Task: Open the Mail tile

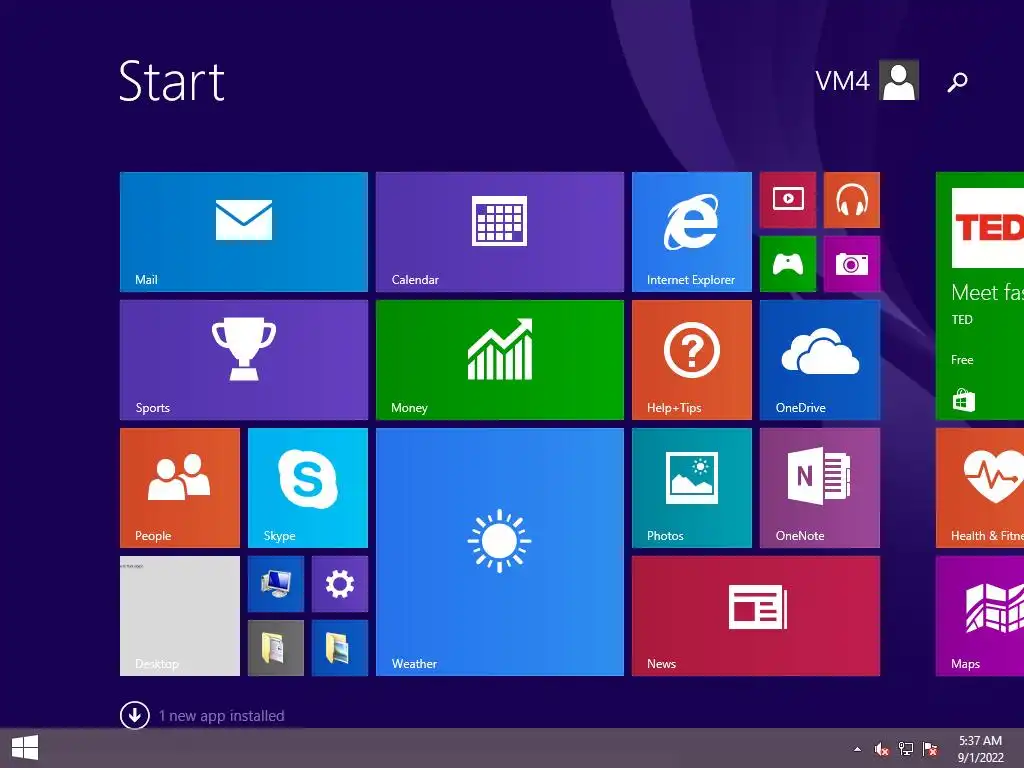Action: (244, 232)
